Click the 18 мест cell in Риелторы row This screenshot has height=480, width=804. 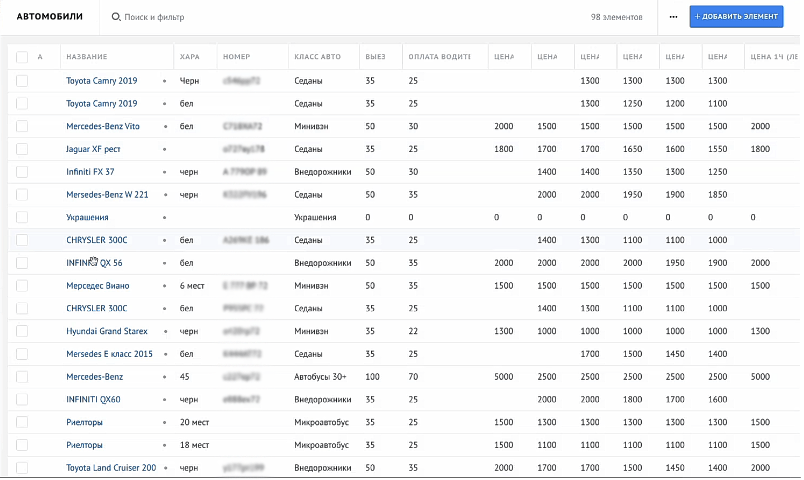coord(194,445)
